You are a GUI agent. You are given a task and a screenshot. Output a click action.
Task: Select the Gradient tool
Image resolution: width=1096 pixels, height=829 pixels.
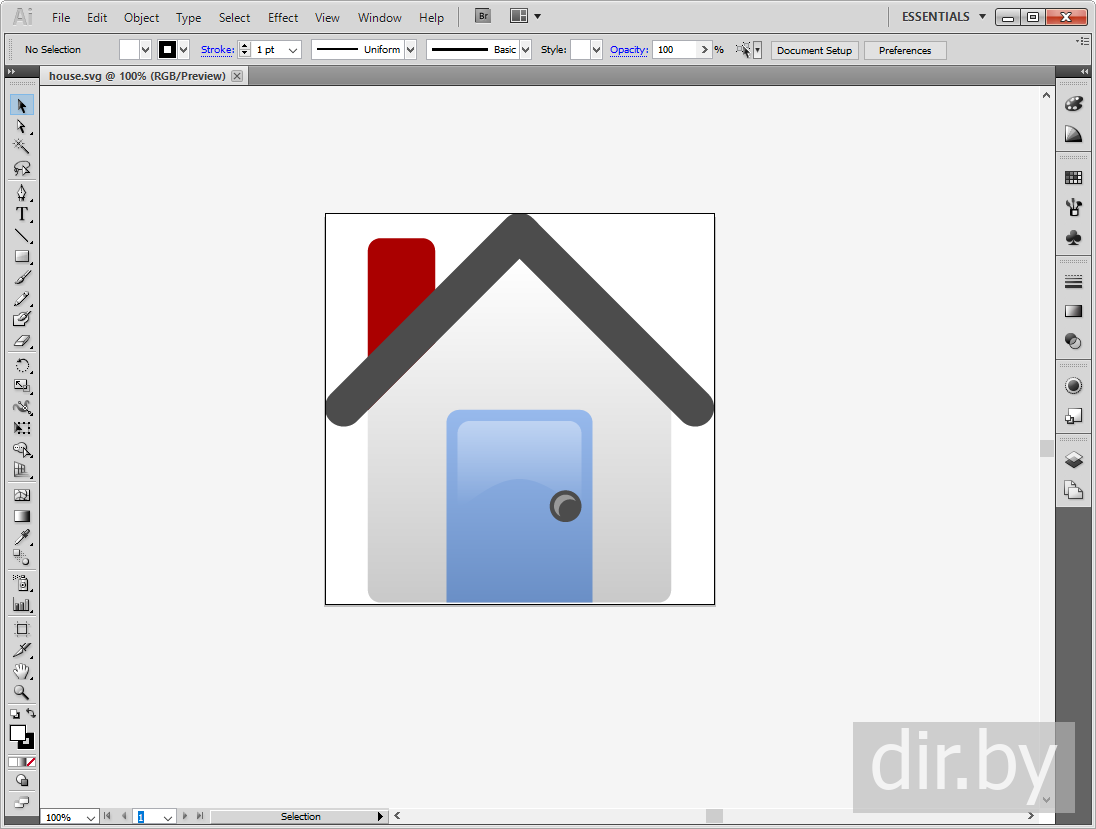[x=22, y=516]
